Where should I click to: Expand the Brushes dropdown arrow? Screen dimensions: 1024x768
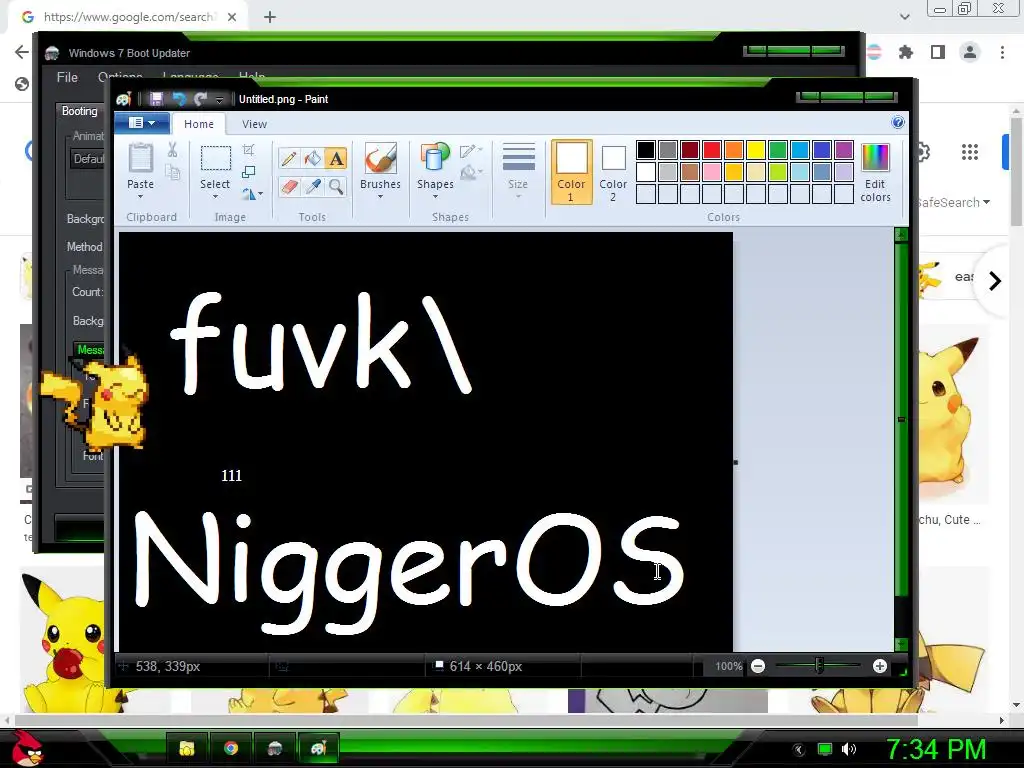[380, 197]
